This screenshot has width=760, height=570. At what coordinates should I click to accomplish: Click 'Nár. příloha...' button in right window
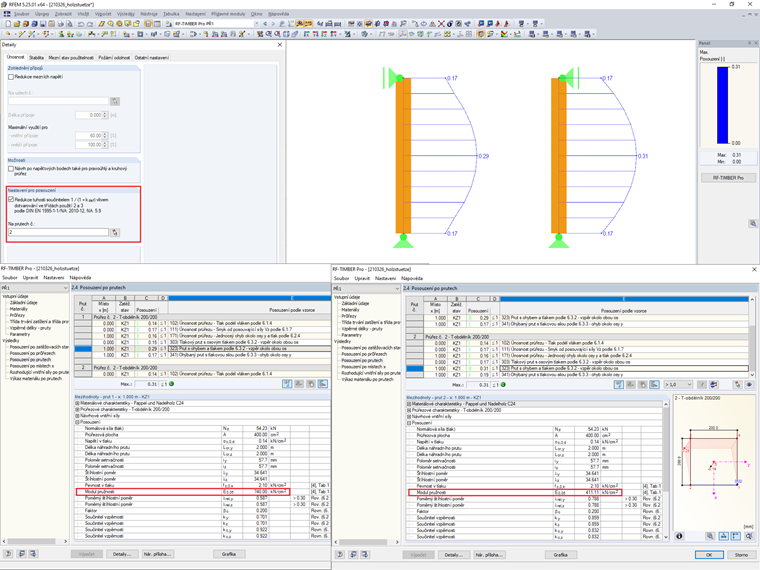click(488, 554)
